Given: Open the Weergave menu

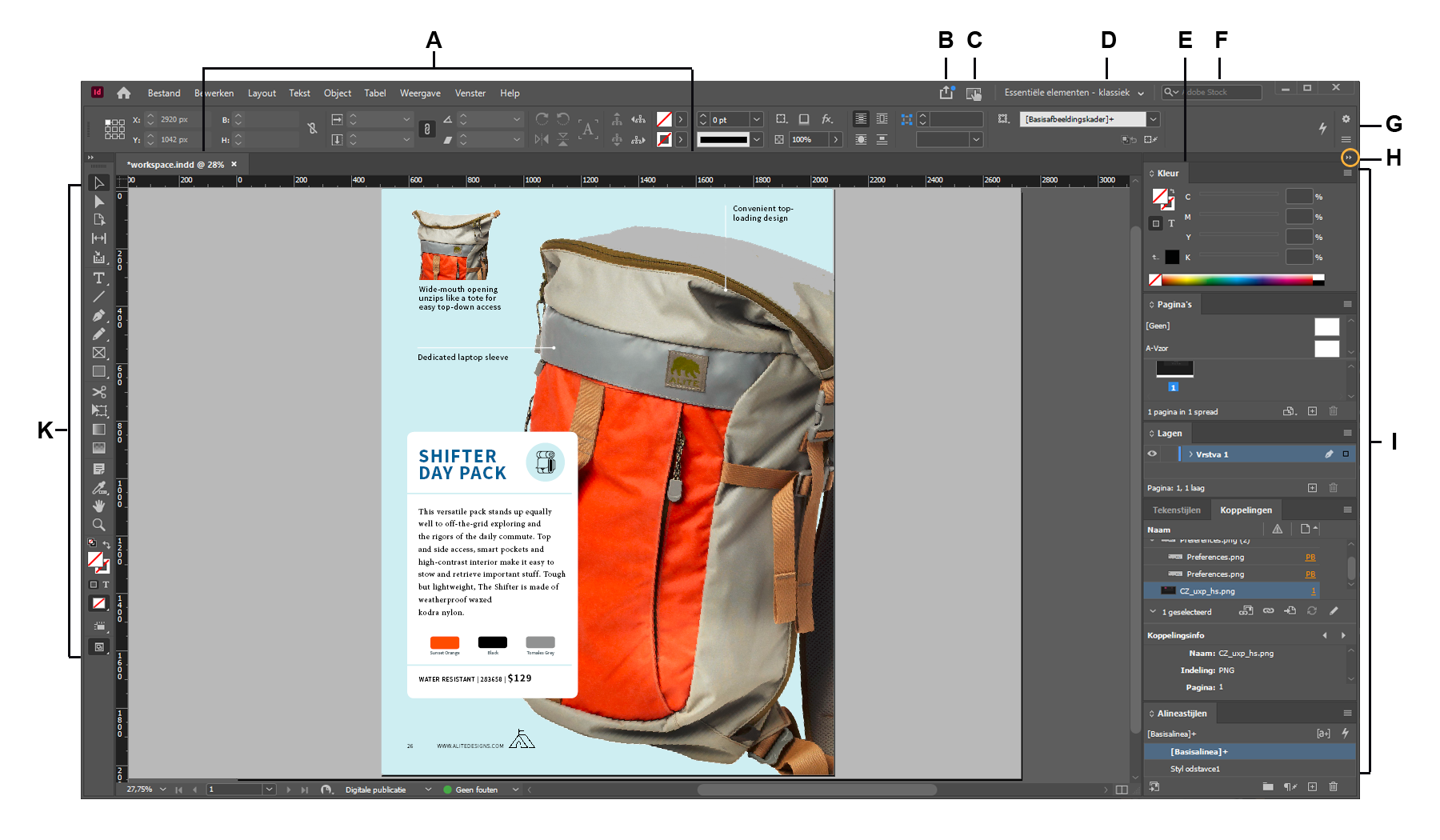Looking at the screenshot, I should point(420,93).
